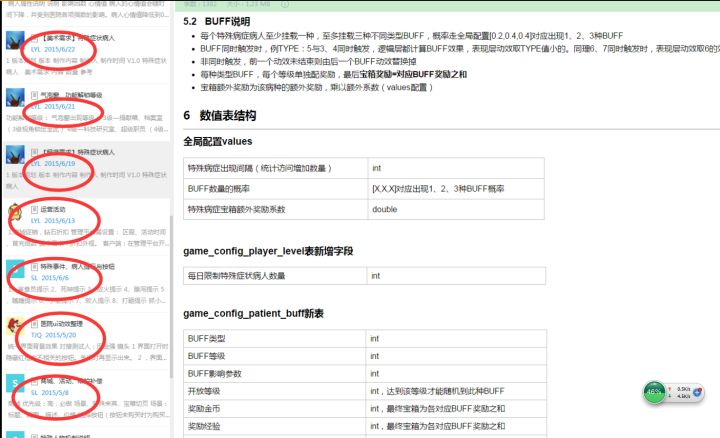The width and height of the screenshot is (720, 438).
Task: Click document icon of the 2015/6/22 note
Action: tap(34, 38)
